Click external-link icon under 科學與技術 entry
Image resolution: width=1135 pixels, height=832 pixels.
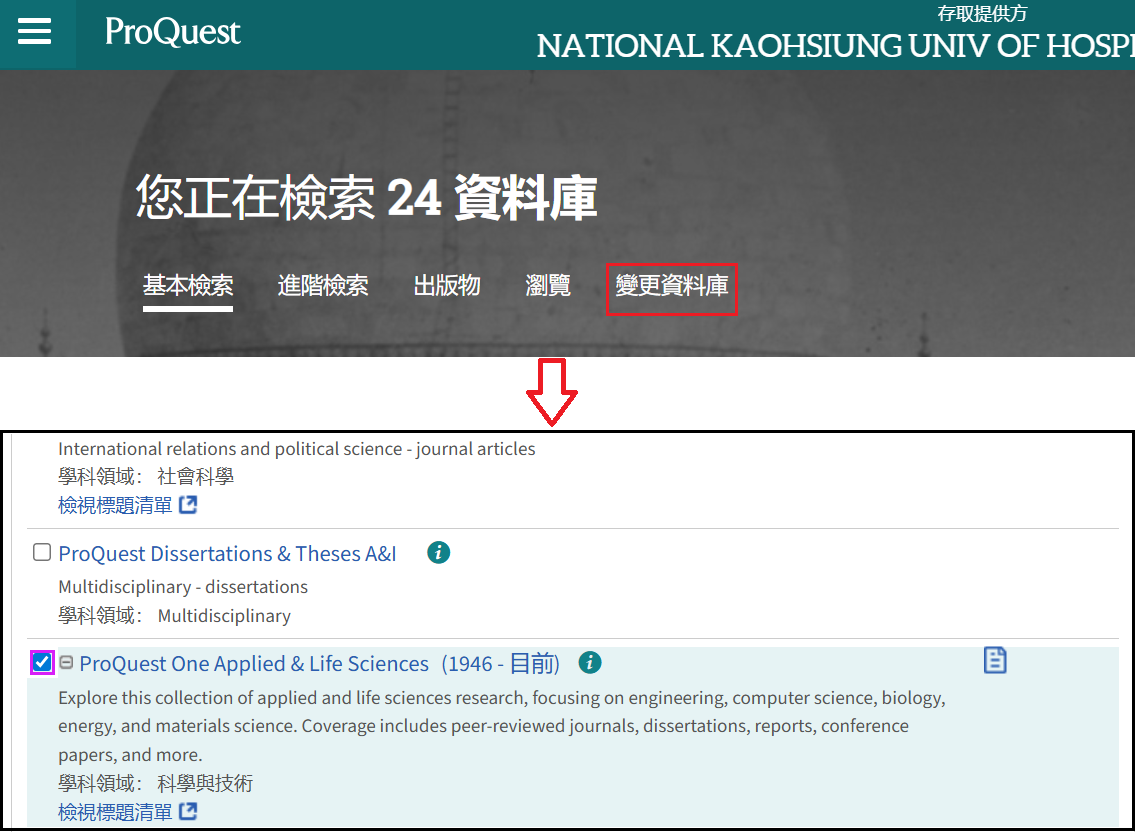click(188, 811)
